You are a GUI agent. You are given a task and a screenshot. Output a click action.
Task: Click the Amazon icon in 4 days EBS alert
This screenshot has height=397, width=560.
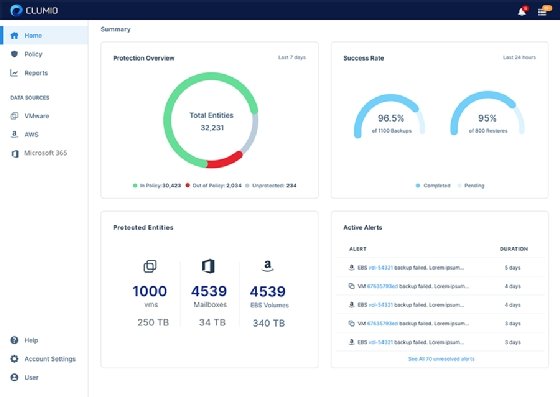coord(351,304)
